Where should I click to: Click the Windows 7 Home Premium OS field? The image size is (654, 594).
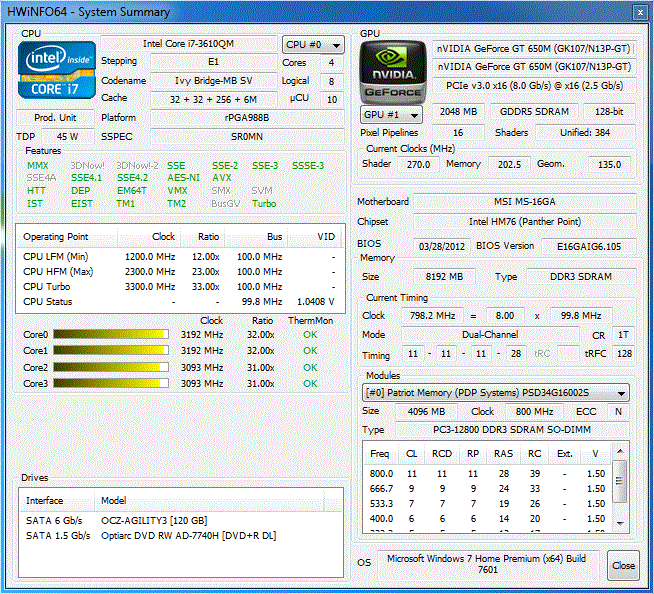point(488,564)
